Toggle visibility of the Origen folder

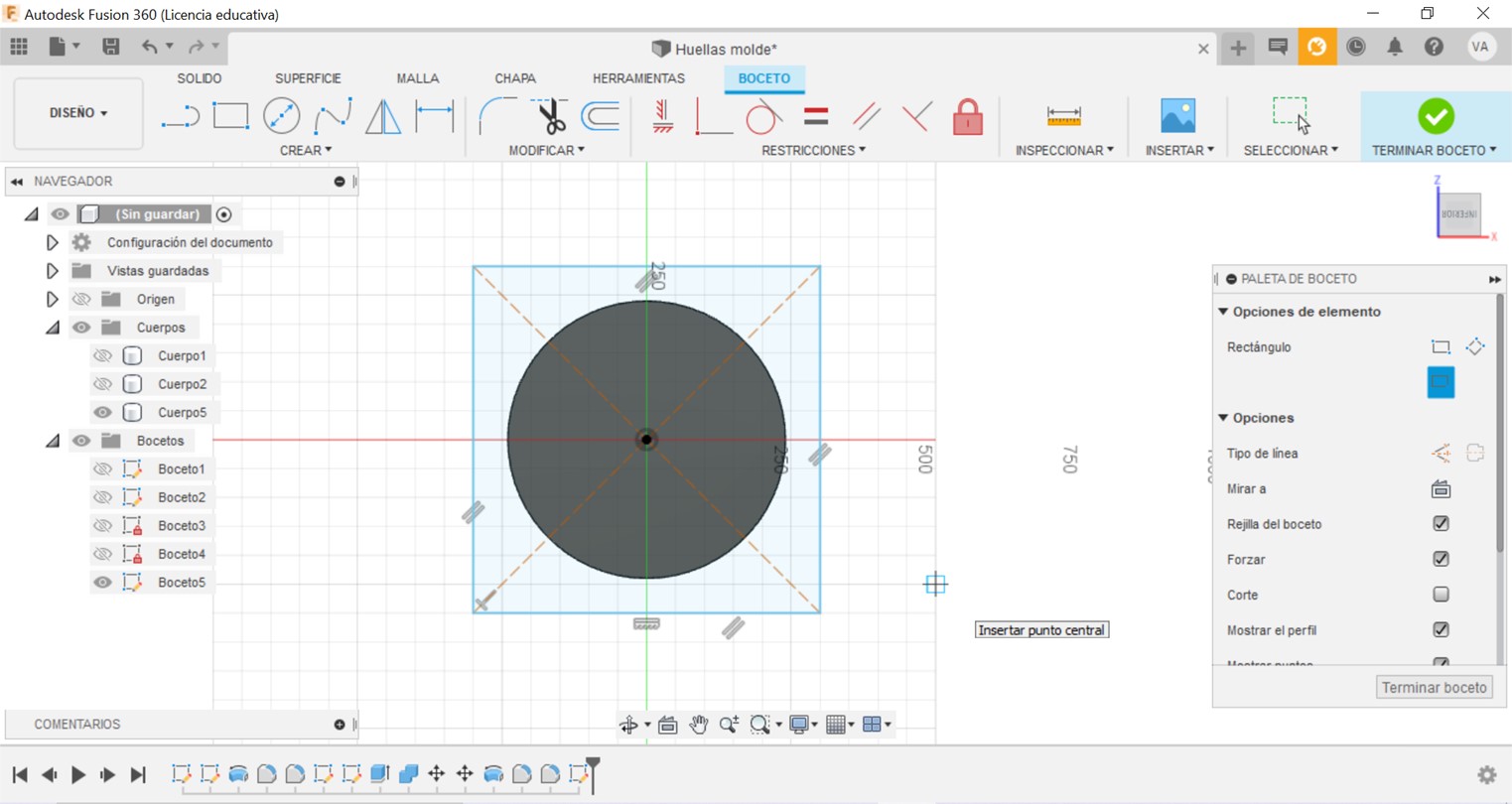[81, 299]
